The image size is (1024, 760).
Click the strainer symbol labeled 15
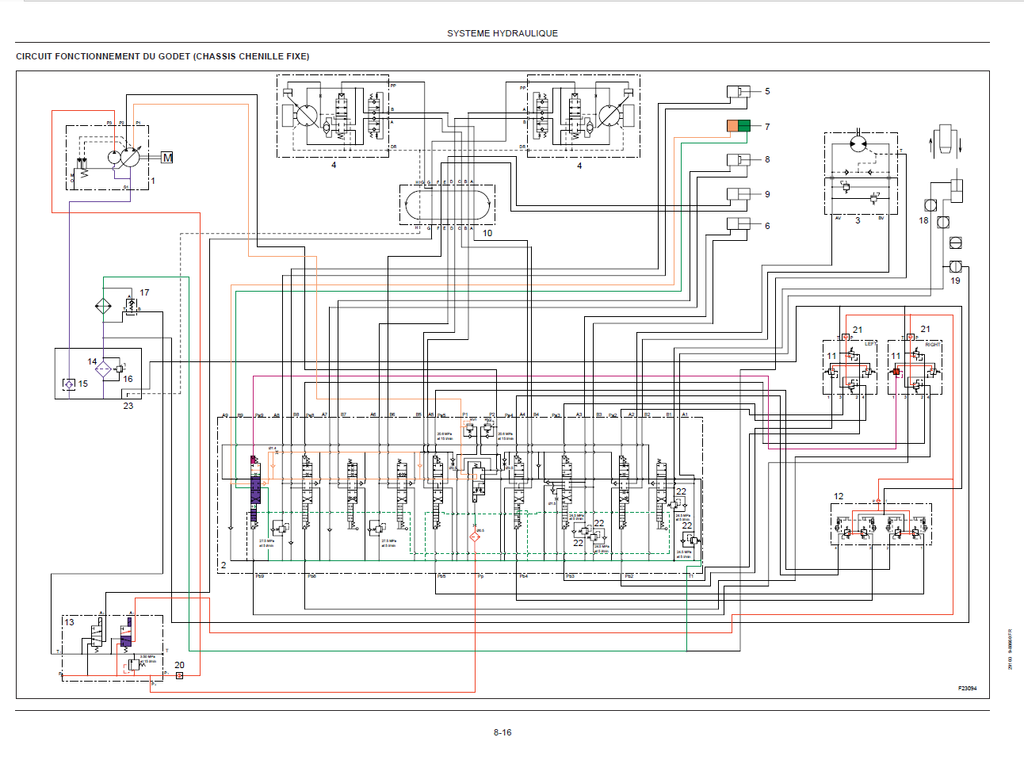click(x=69, y=384)
